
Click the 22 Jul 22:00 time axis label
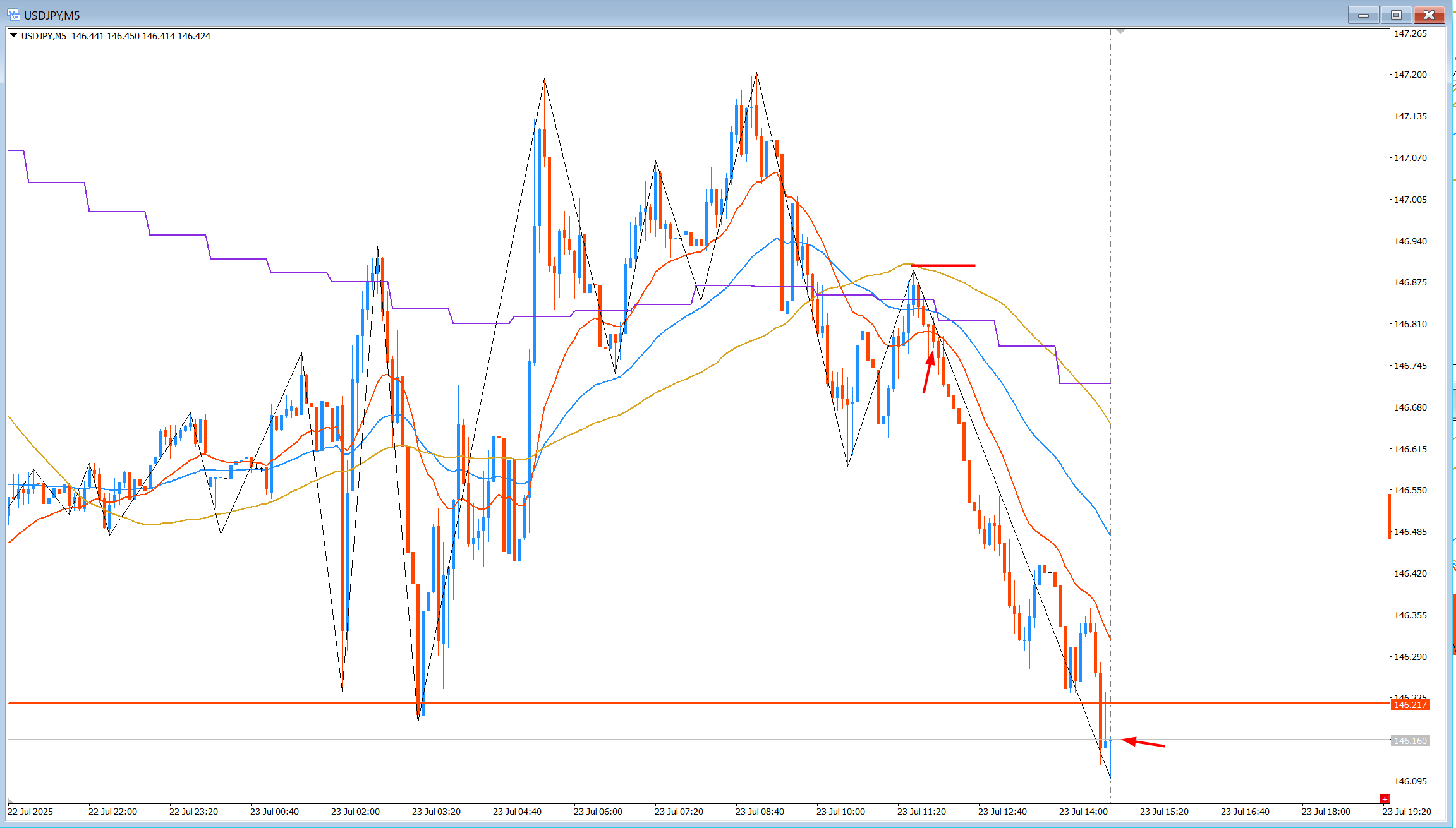click(112, 812)
